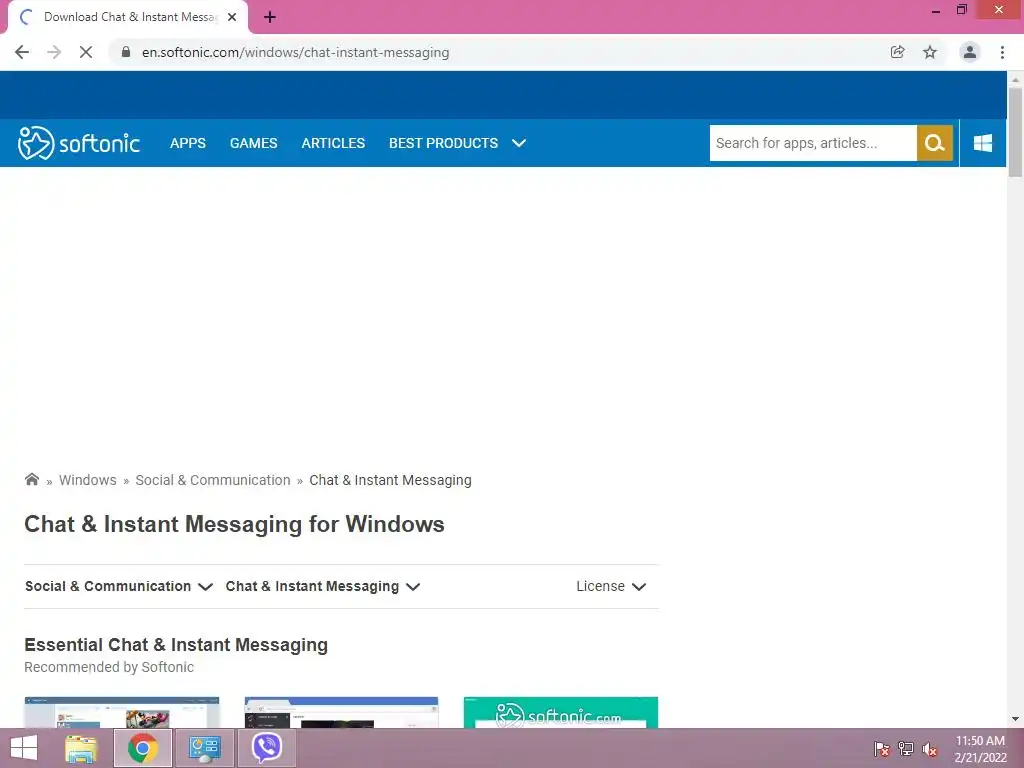Open the APPS menu item
Viewport: 1024px width, 768px height.
188,143
